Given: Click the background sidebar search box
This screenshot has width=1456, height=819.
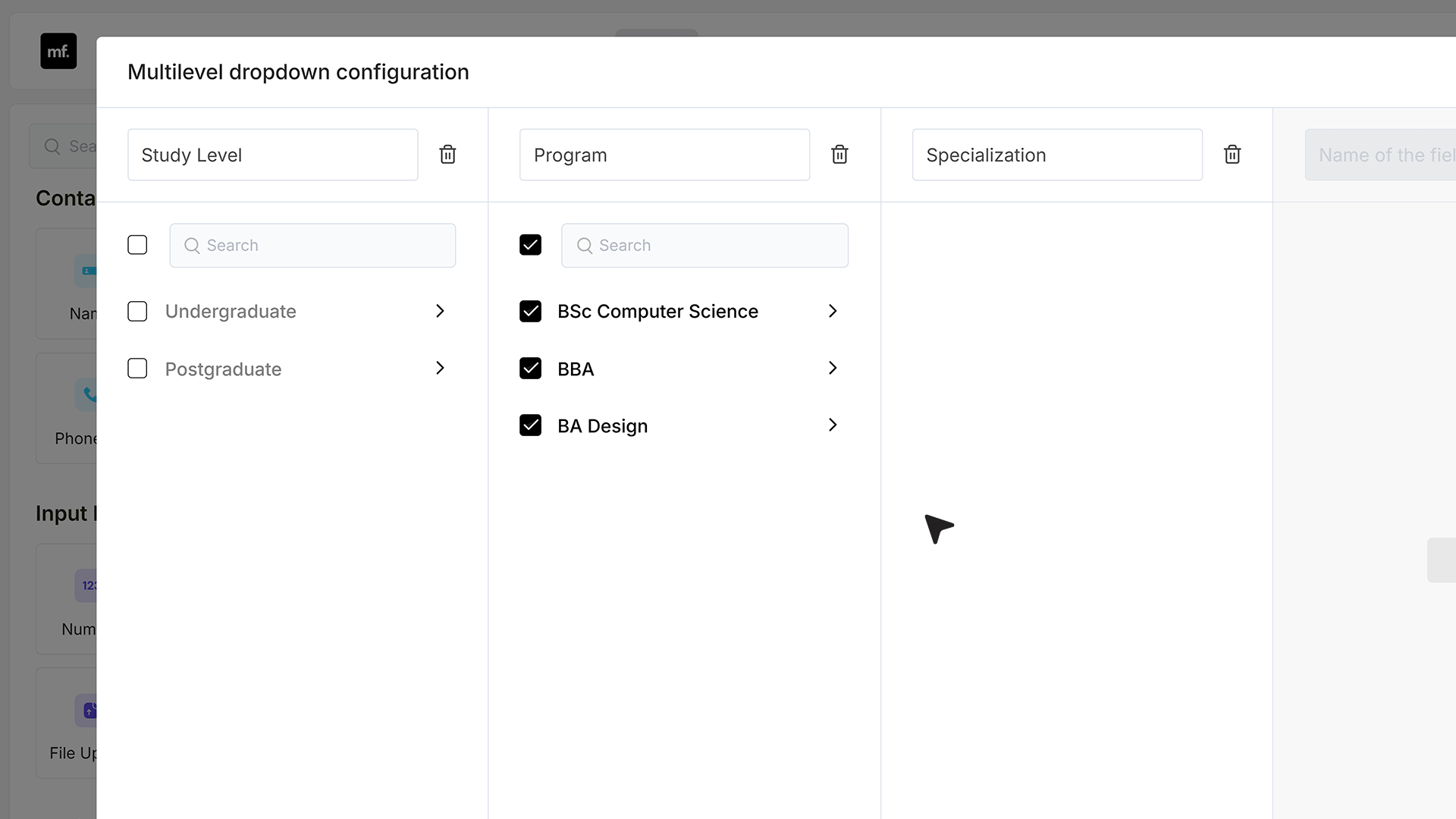Looking at the screenshot, I should tap(64, 146).
